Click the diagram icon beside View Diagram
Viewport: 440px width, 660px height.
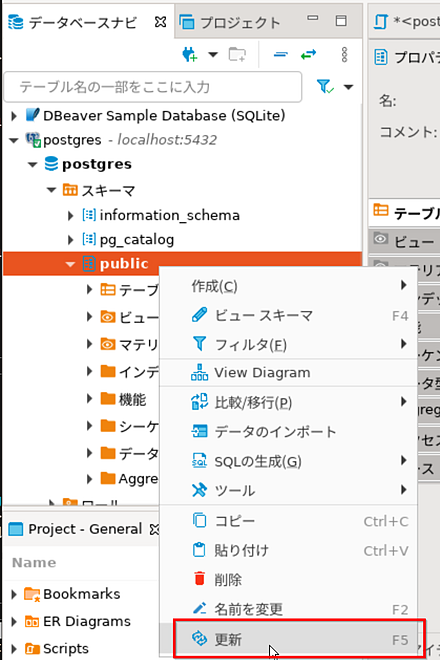click(x=199, y=372)
